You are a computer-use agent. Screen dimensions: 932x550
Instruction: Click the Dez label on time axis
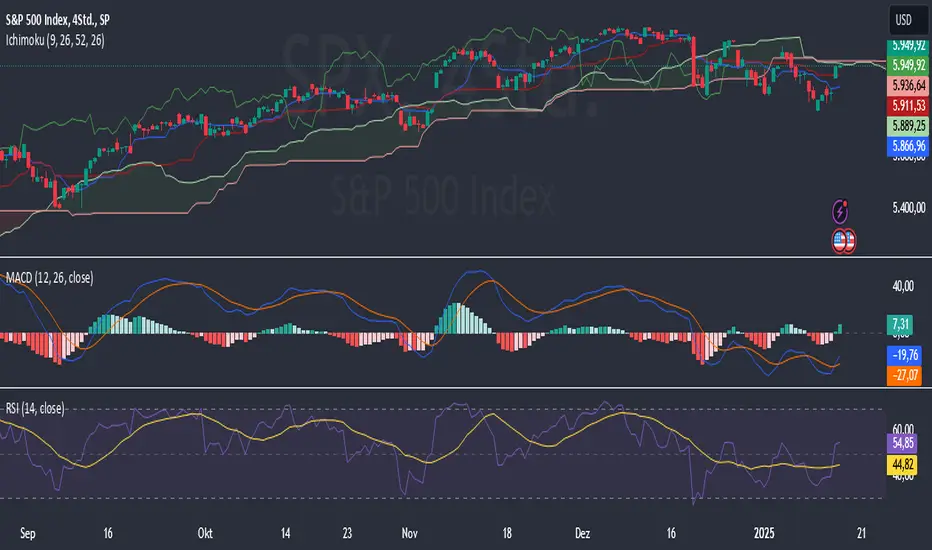(x=582, y=533)
